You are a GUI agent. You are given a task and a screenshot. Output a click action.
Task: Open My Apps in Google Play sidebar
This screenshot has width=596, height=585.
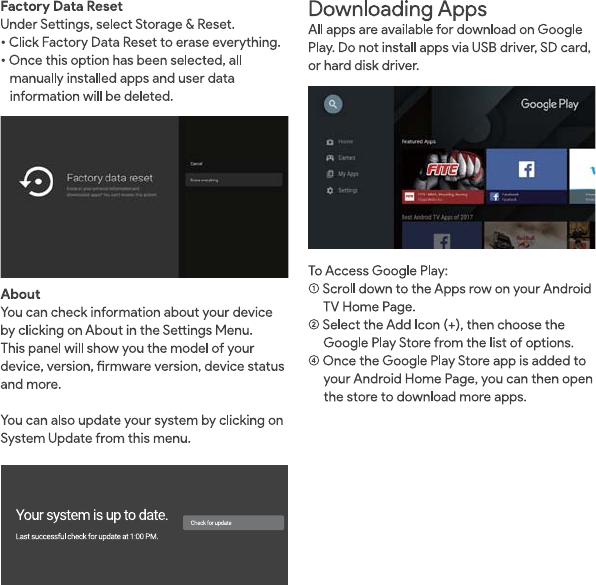(342, 174)
